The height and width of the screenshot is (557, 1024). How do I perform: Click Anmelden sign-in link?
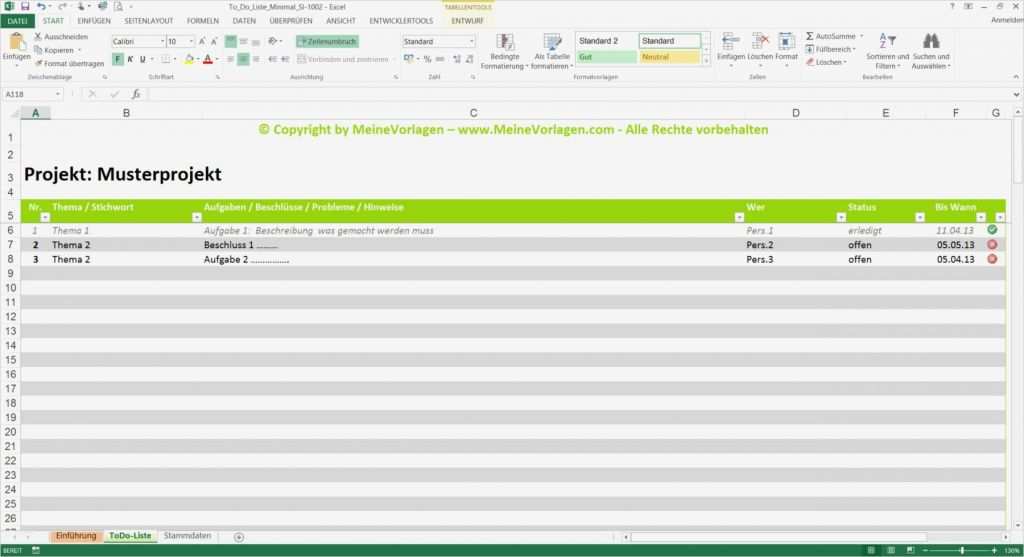(x=1007, y=21)
